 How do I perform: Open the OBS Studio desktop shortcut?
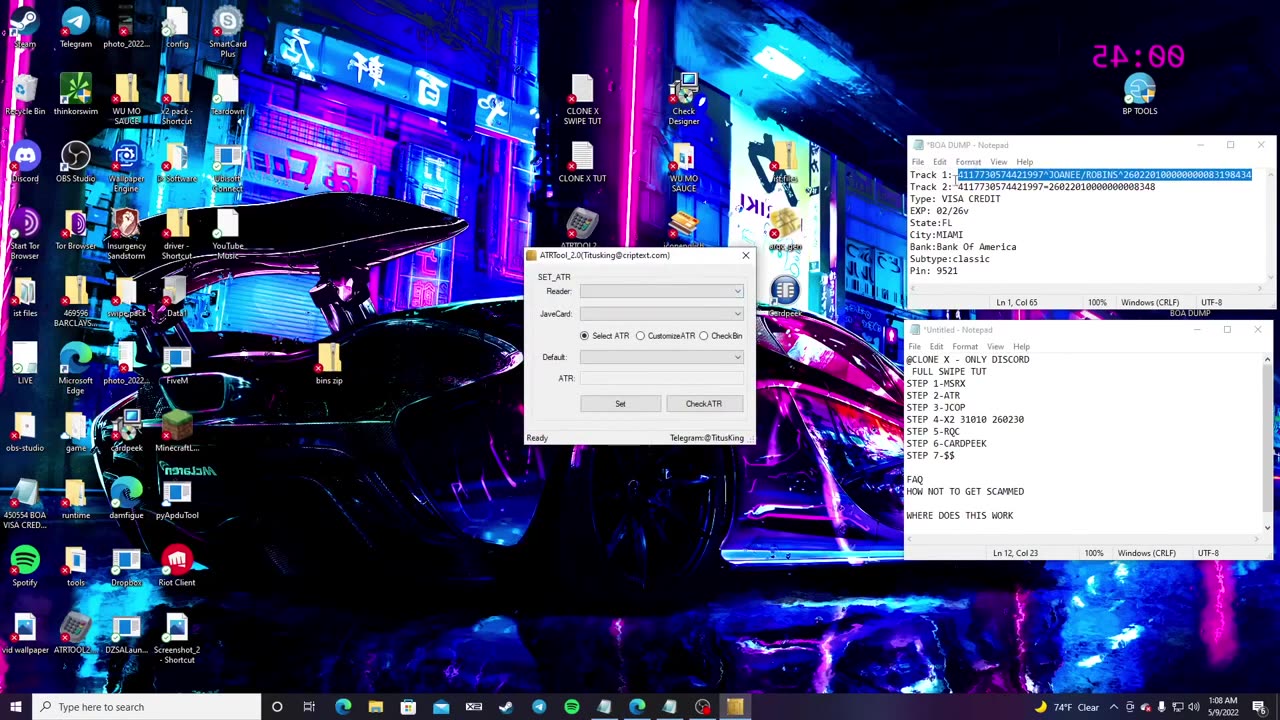76,161
